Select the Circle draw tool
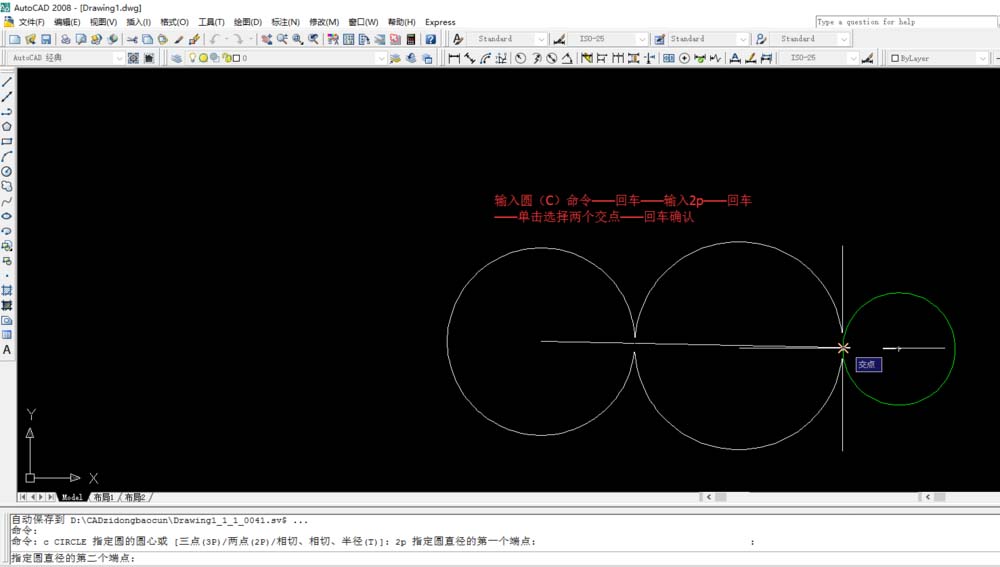This screenshot has width=1000, height=567. (x=7, y=172)
